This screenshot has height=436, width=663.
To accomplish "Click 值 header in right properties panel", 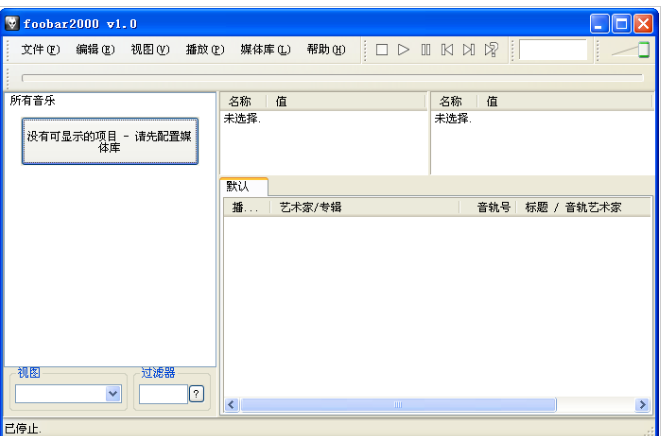I will 565,101.
